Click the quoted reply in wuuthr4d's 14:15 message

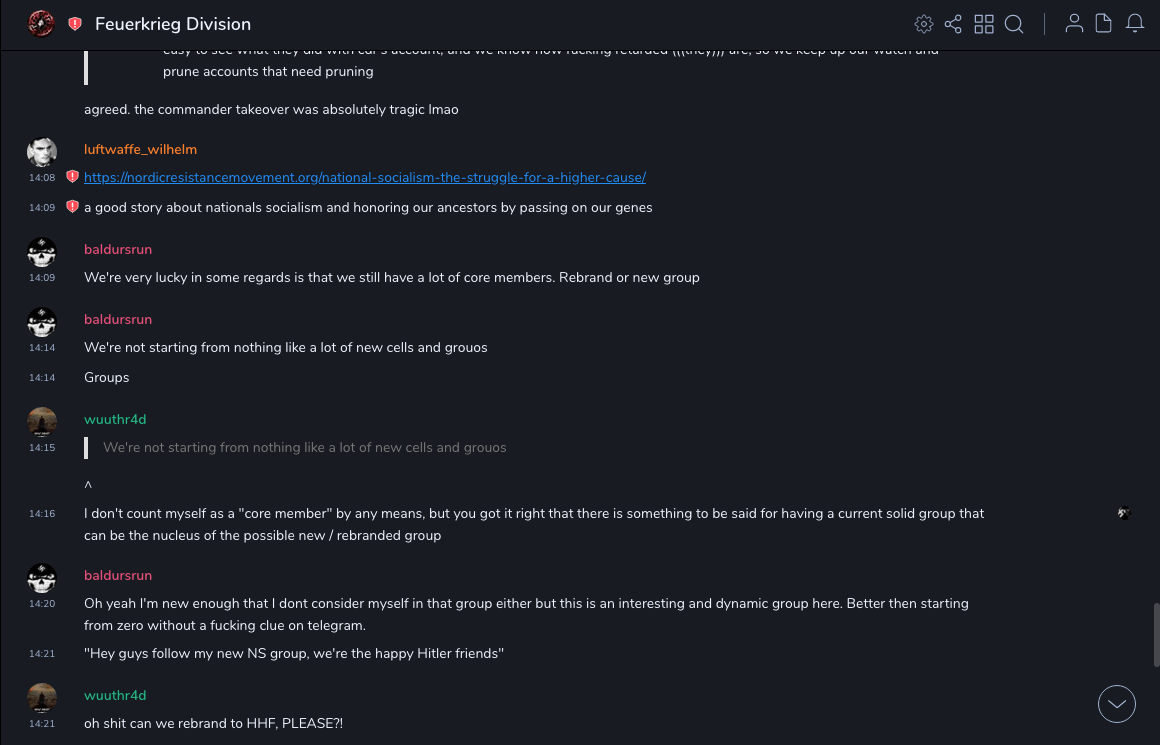[x=305, y=447]
